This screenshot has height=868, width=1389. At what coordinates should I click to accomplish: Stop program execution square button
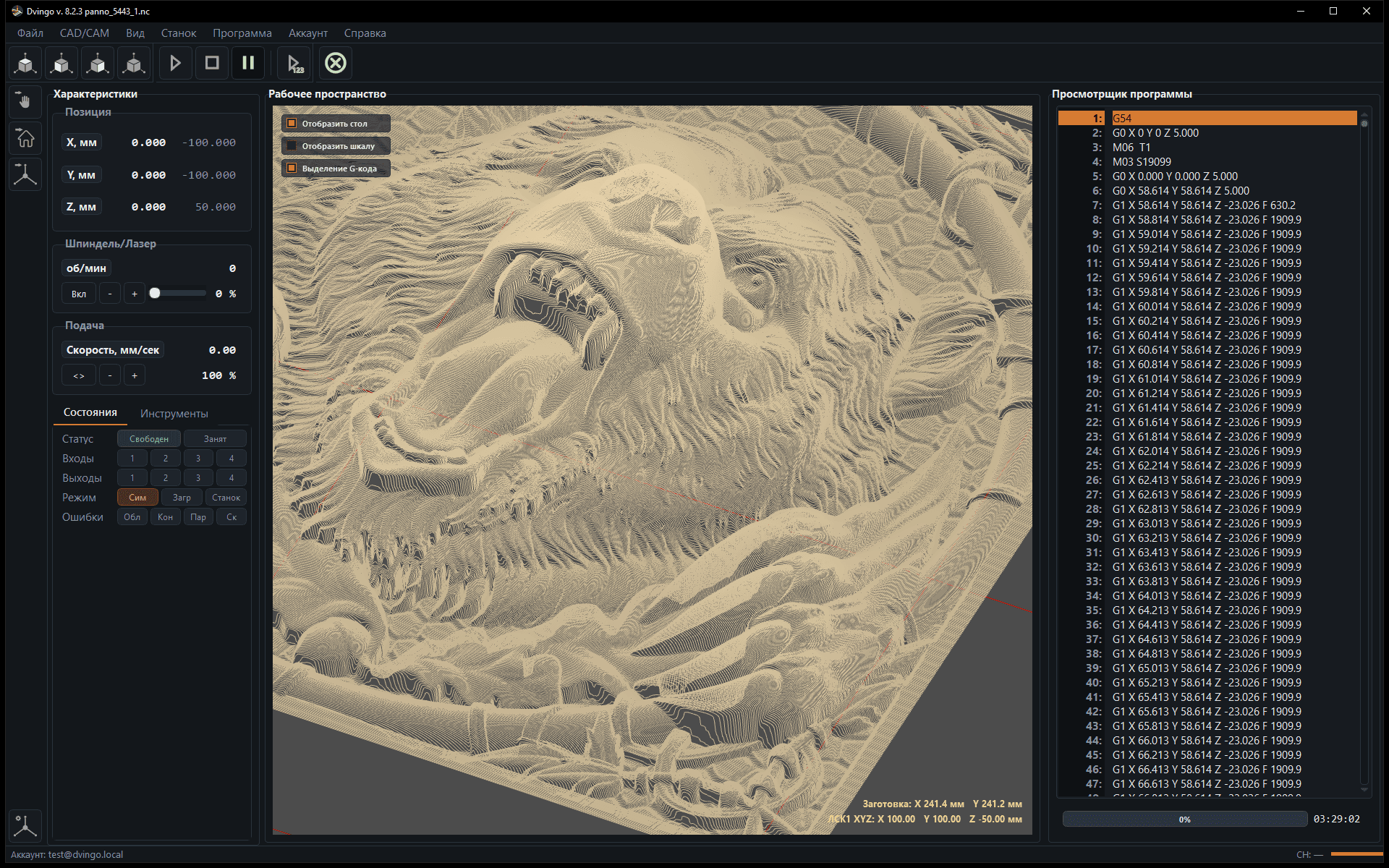coord(212,63)
